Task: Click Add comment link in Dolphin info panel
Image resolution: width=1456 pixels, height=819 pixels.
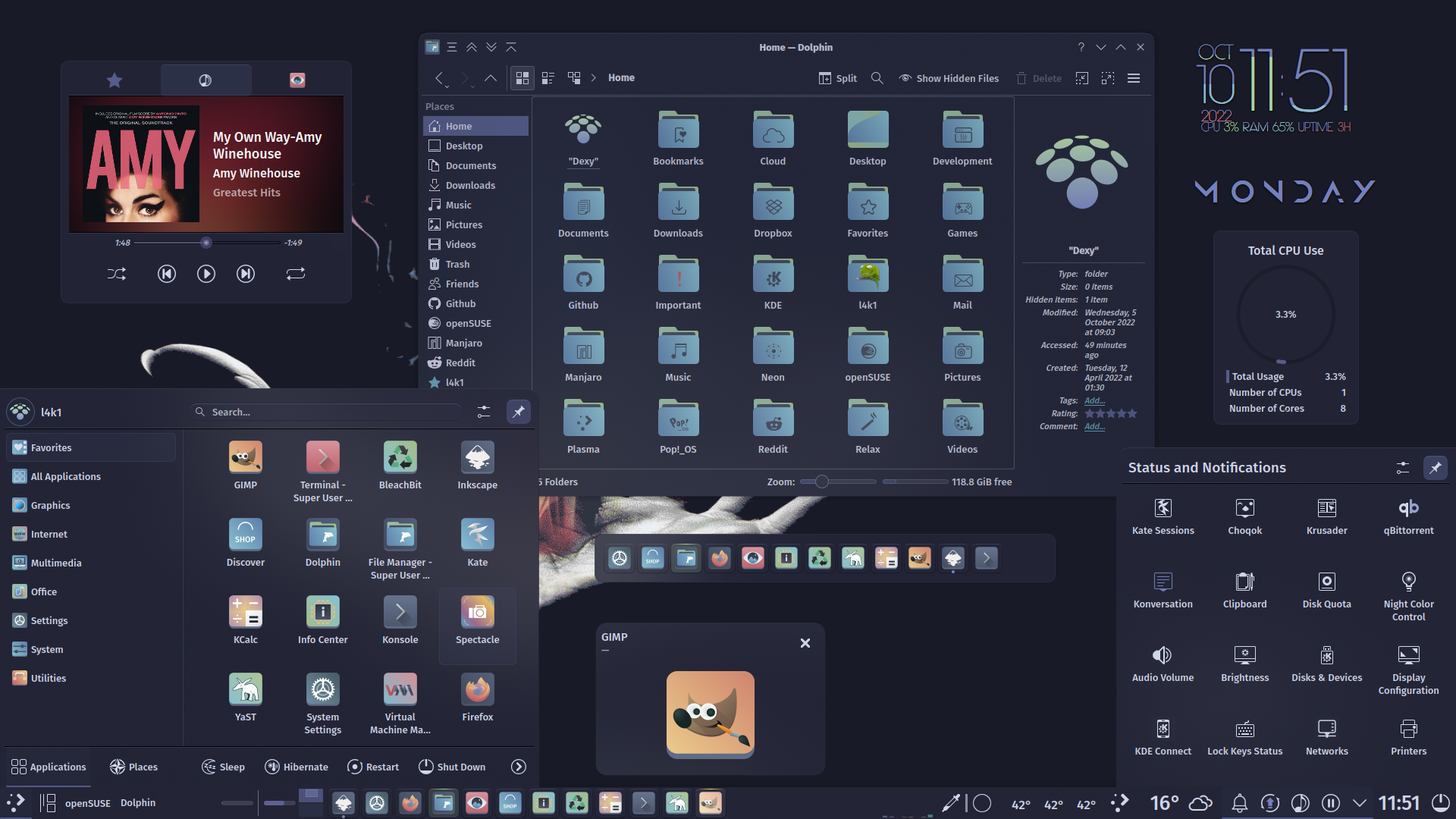Action: point(1094,426)
